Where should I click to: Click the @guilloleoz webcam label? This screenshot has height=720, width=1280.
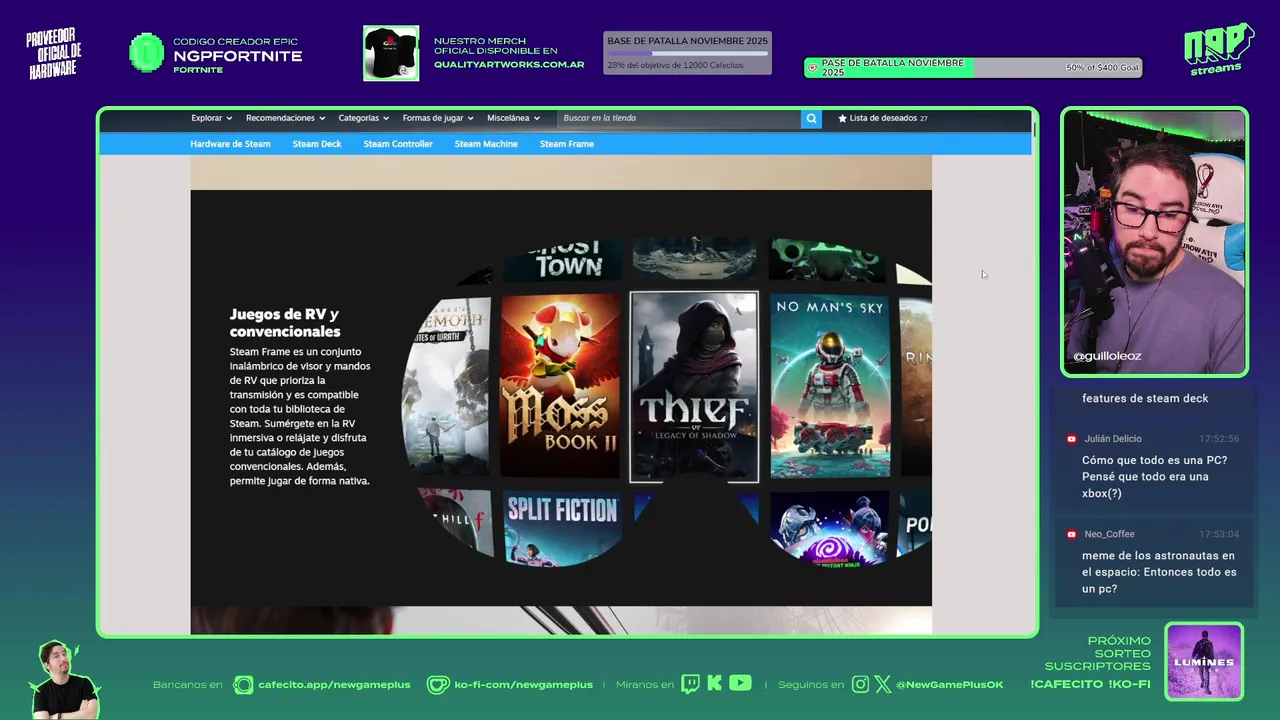[x=1107, y=356]
